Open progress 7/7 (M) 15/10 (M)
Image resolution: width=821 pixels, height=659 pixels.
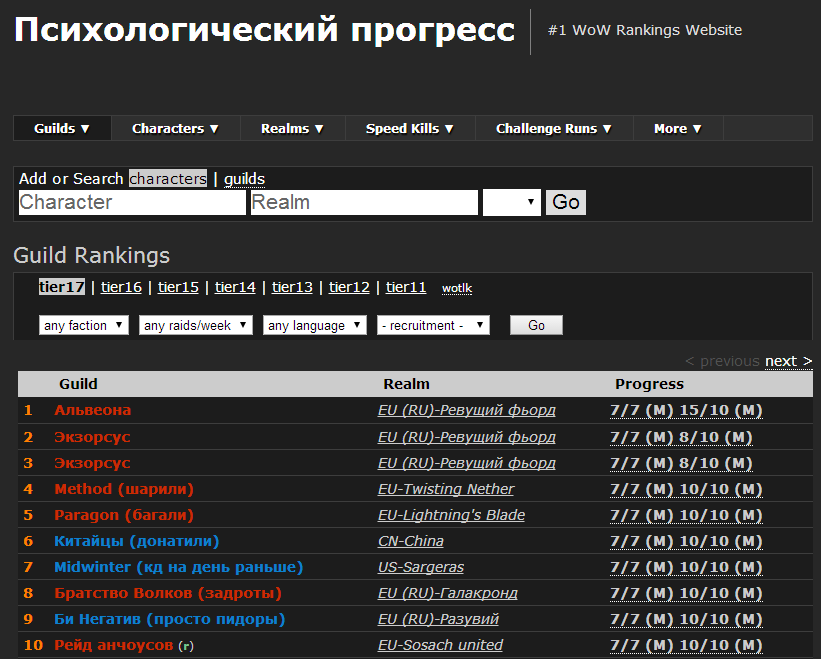coord(686,410)
